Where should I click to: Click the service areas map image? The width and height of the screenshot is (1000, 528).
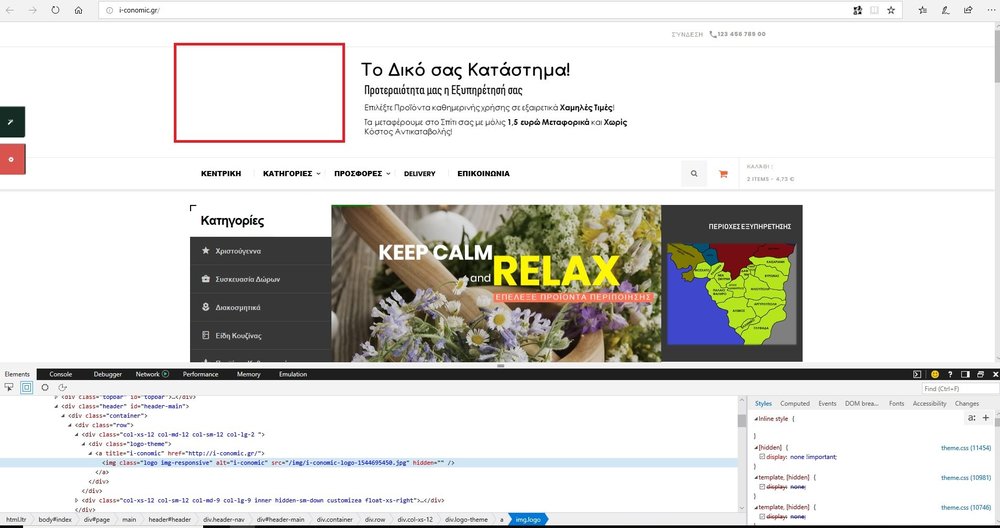732,294
